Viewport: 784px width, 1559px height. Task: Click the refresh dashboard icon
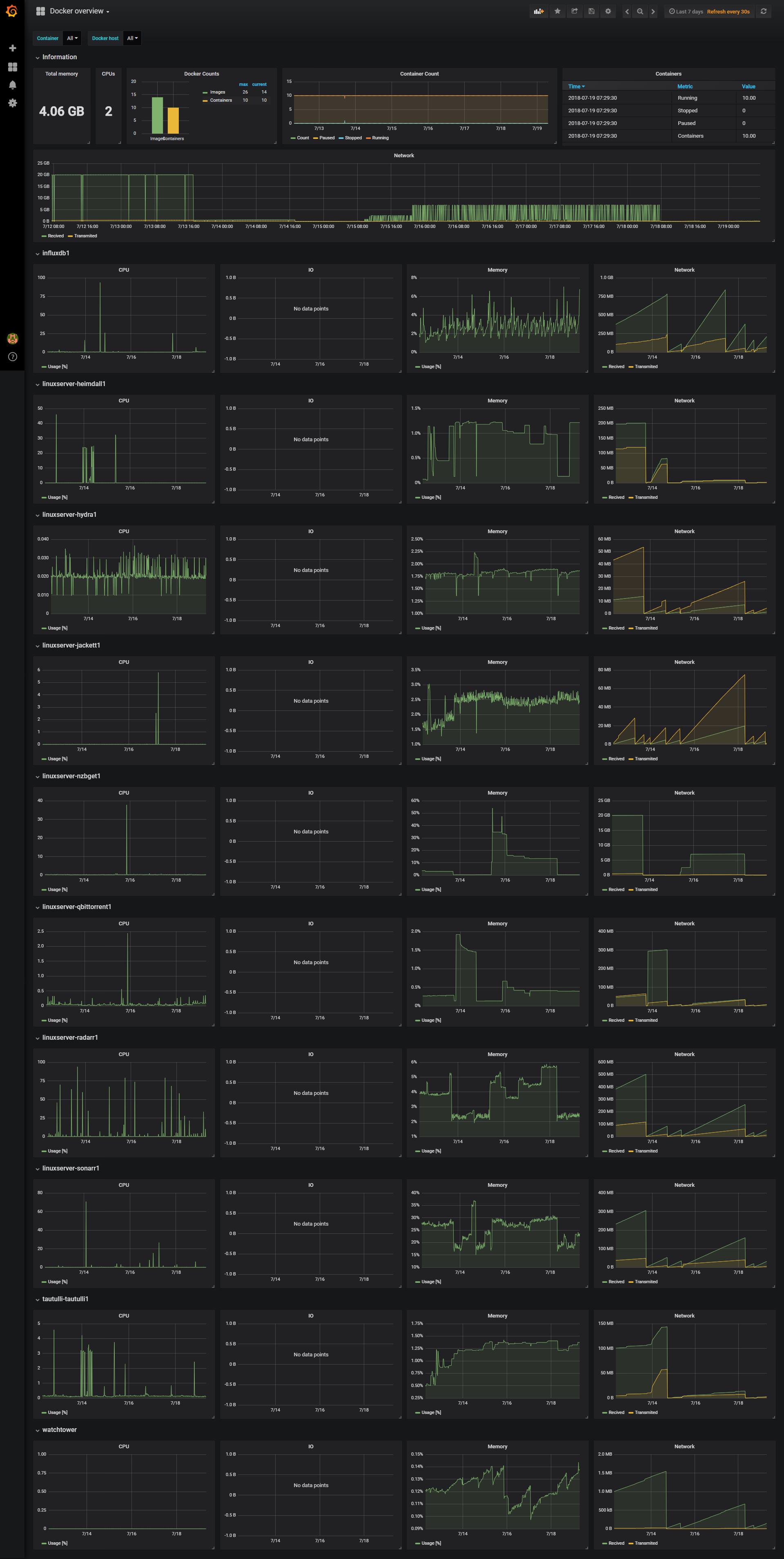764,11
